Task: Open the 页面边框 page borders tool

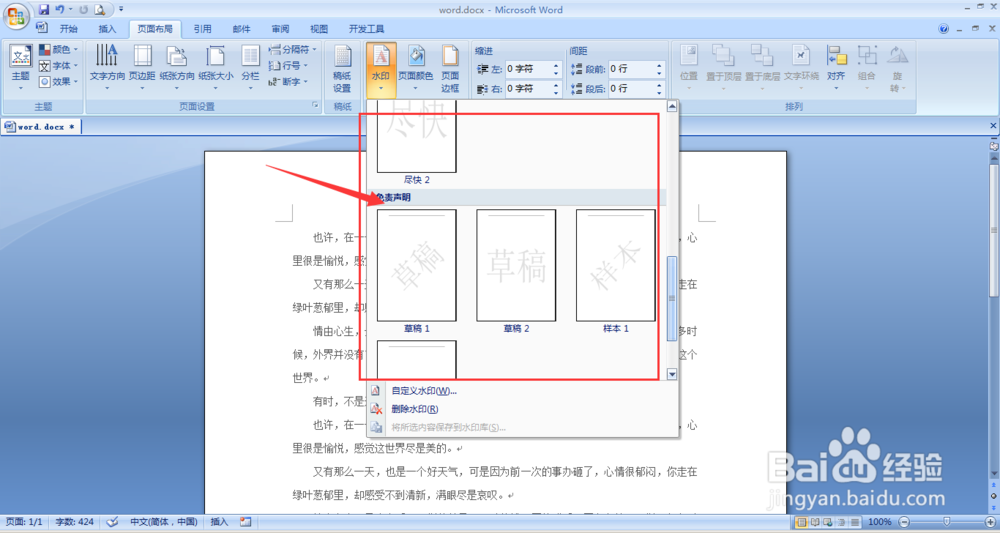Action: point(450,69)
